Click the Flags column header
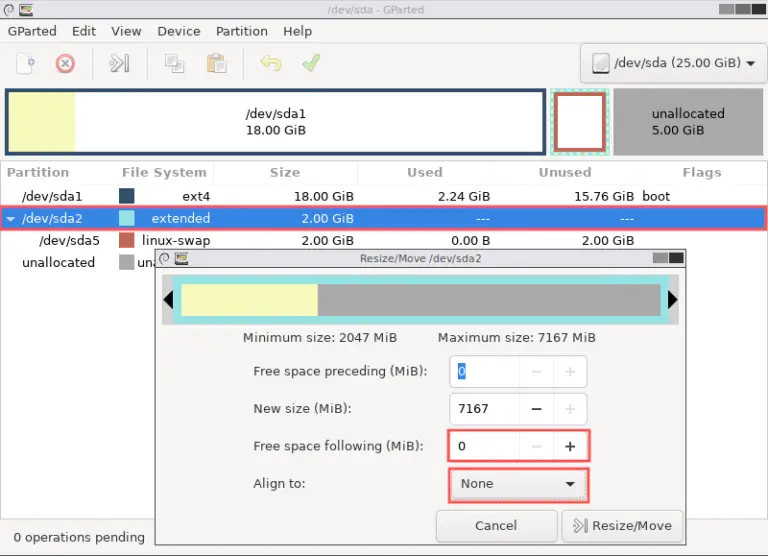 (702, 172)
